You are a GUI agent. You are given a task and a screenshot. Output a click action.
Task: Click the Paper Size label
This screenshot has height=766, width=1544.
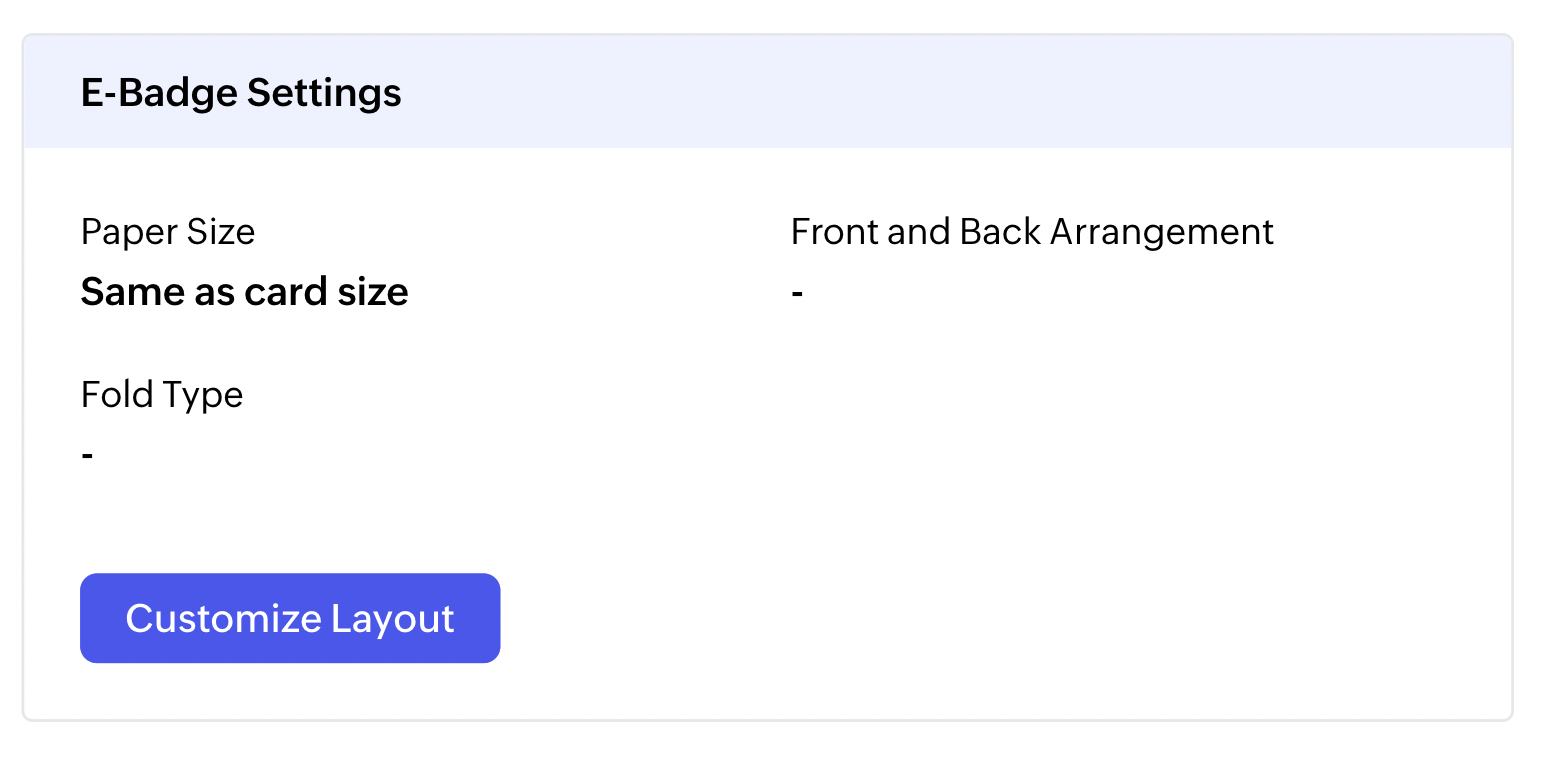tap(168, 232)
